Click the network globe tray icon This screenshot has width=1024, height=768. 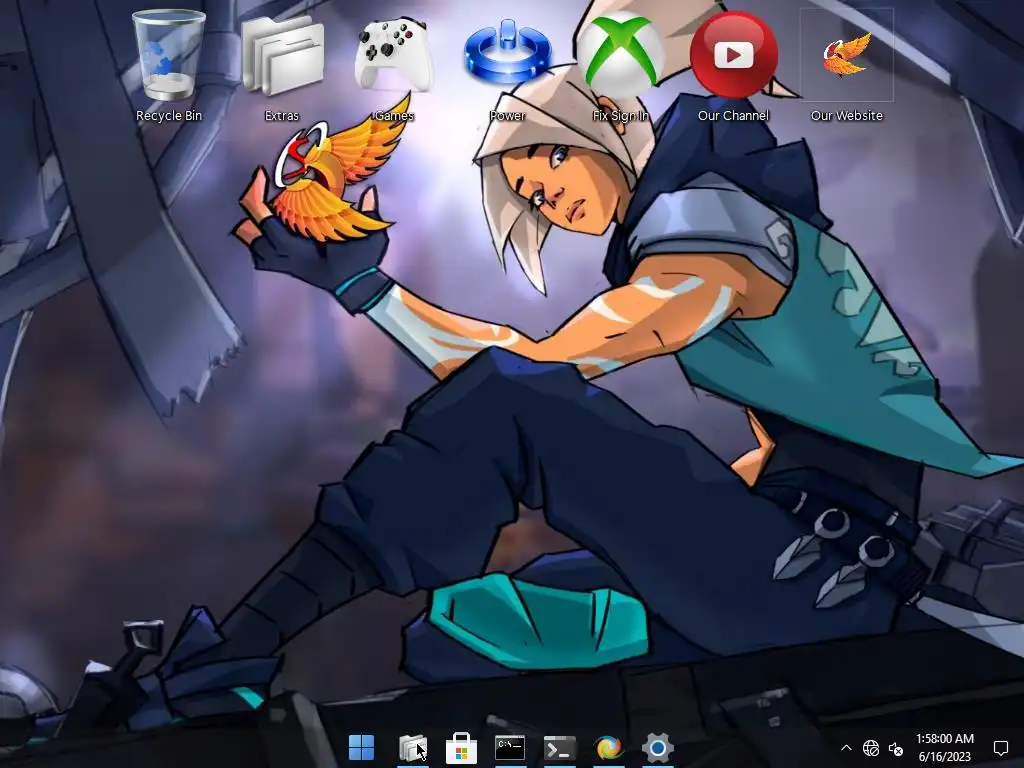871,748
